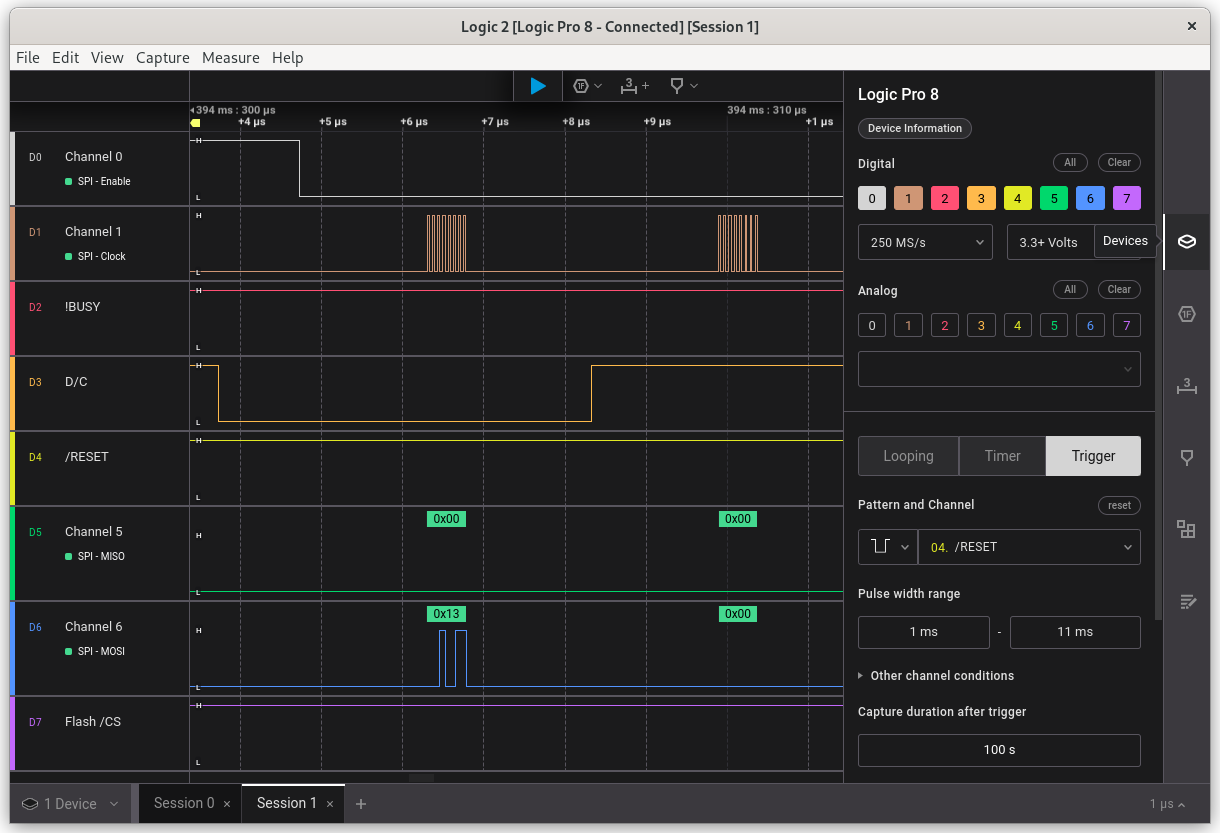Image resolution: width=1220 pixels, height=833 pixels.
Task: Open the Extensions panel in right sidebar
Action: (1187, 529)
